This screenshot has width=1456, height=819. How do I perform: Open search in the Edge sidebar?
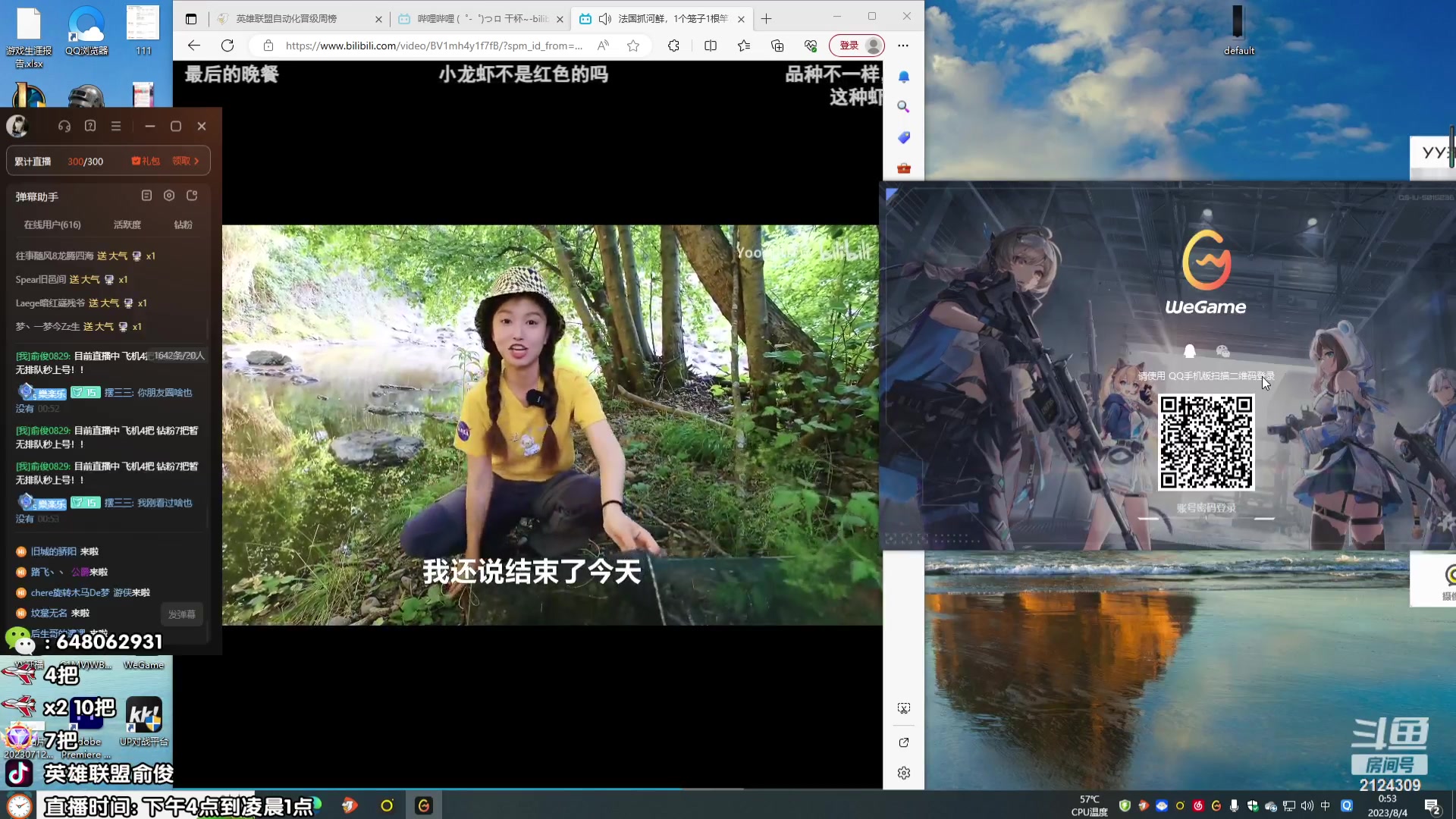pyautogui.click(x=903, y=107)
